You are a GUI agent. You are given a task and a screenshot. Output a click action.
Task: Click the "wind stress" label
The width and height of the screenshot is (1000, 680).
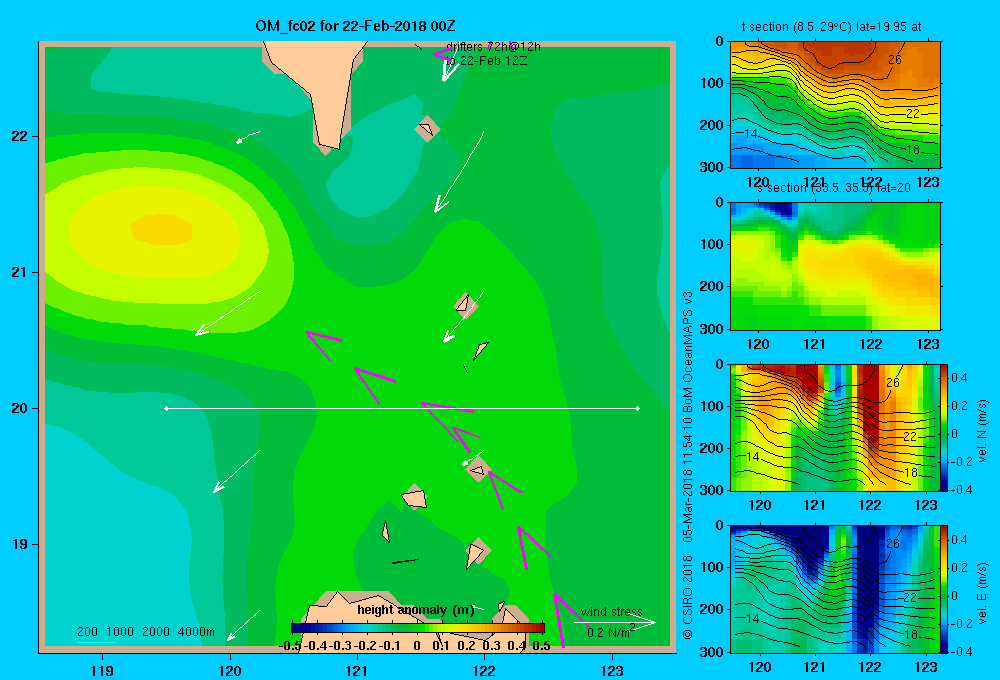click(x=611, y=612)
